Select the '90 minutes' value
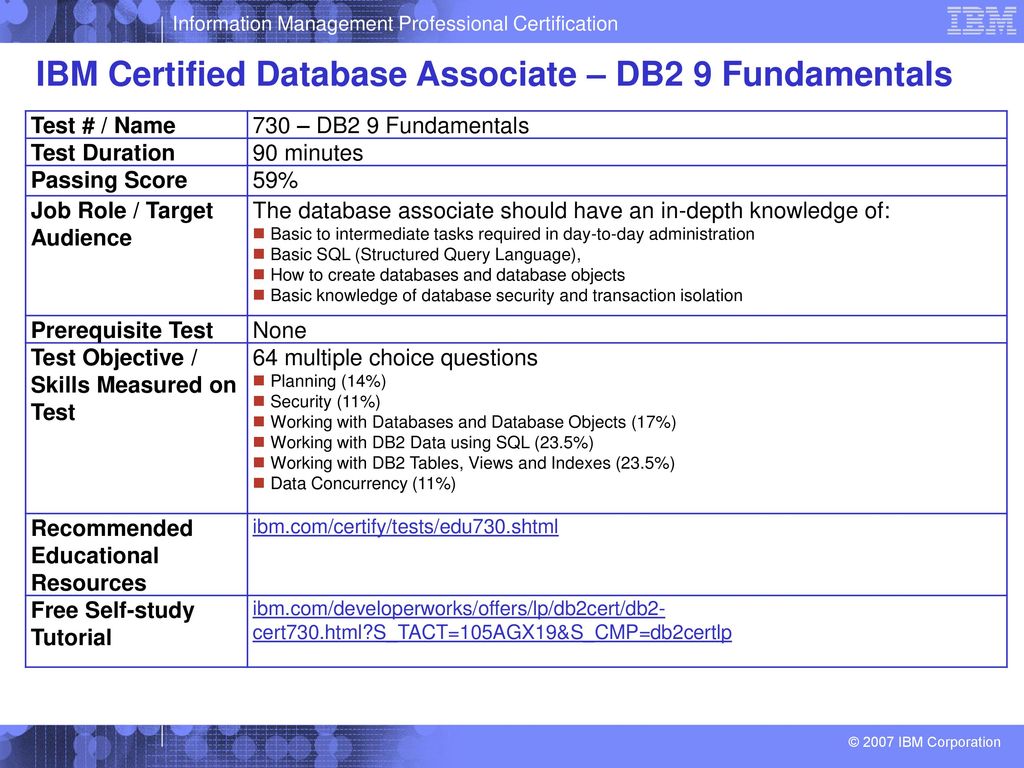Image resolution: width=1024 pixels, height=768 pixels. click(x=308, y=153)
